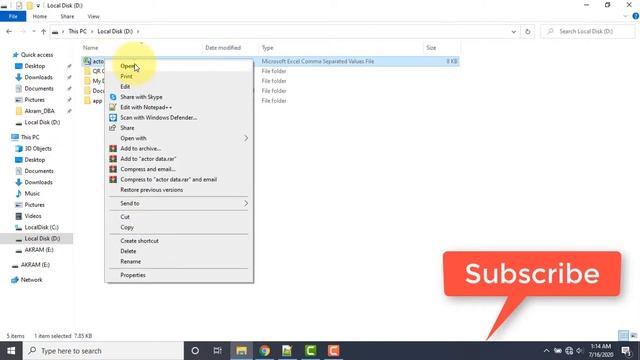Choose Rename in the context menu

[131, 261]
